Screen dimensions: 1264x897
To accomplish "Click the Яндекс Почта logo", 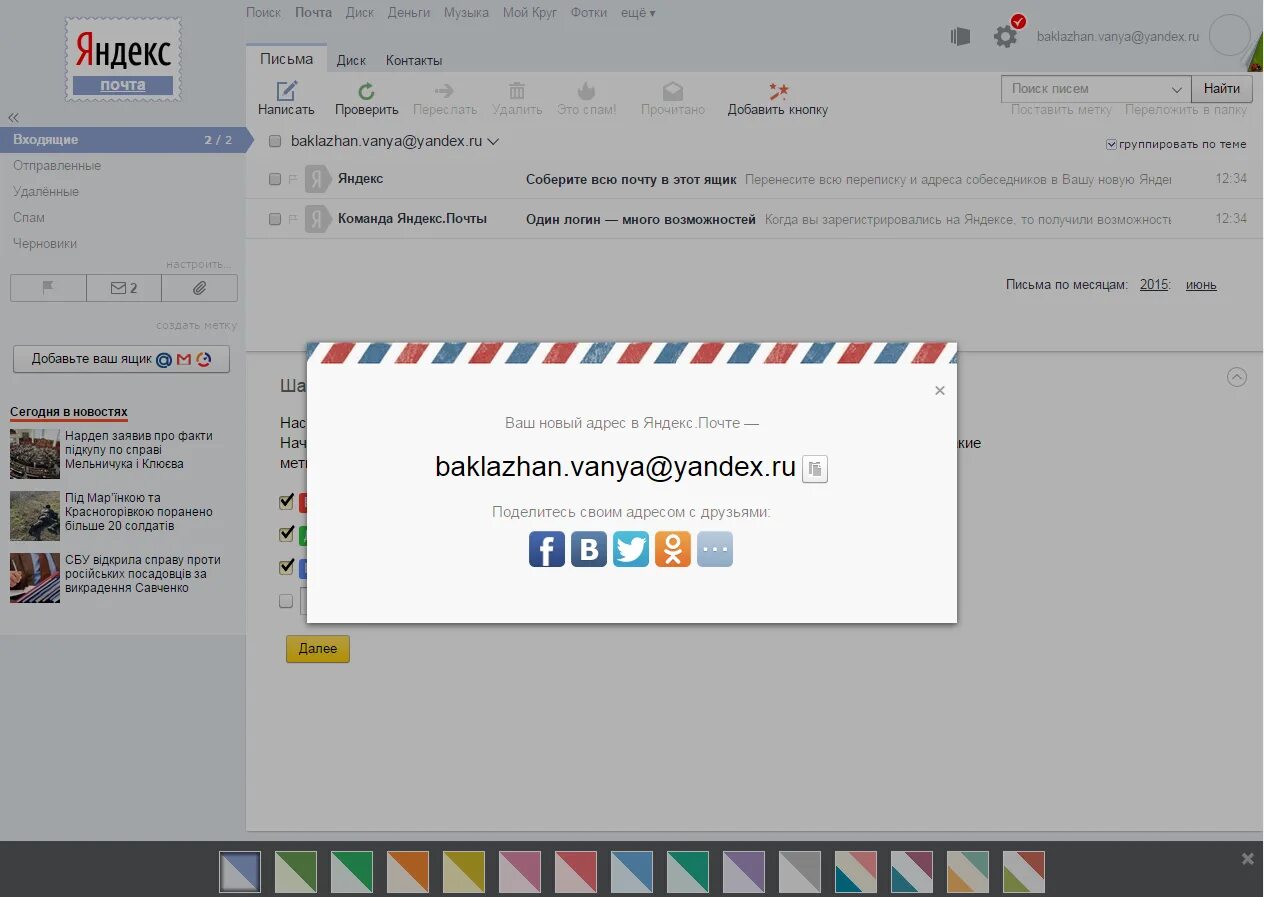I will pos(123,59).
